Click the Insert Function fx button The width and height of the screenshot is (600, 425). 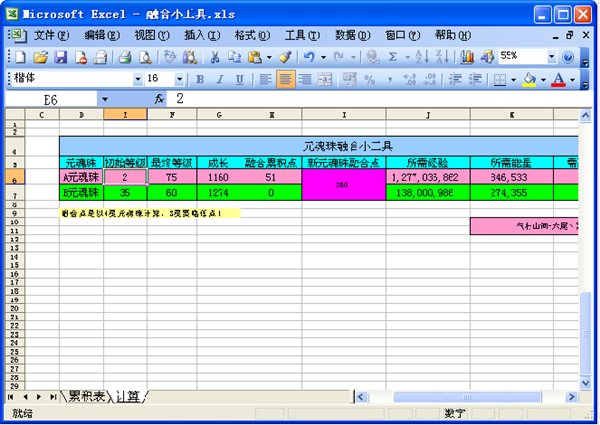(159, 99)
